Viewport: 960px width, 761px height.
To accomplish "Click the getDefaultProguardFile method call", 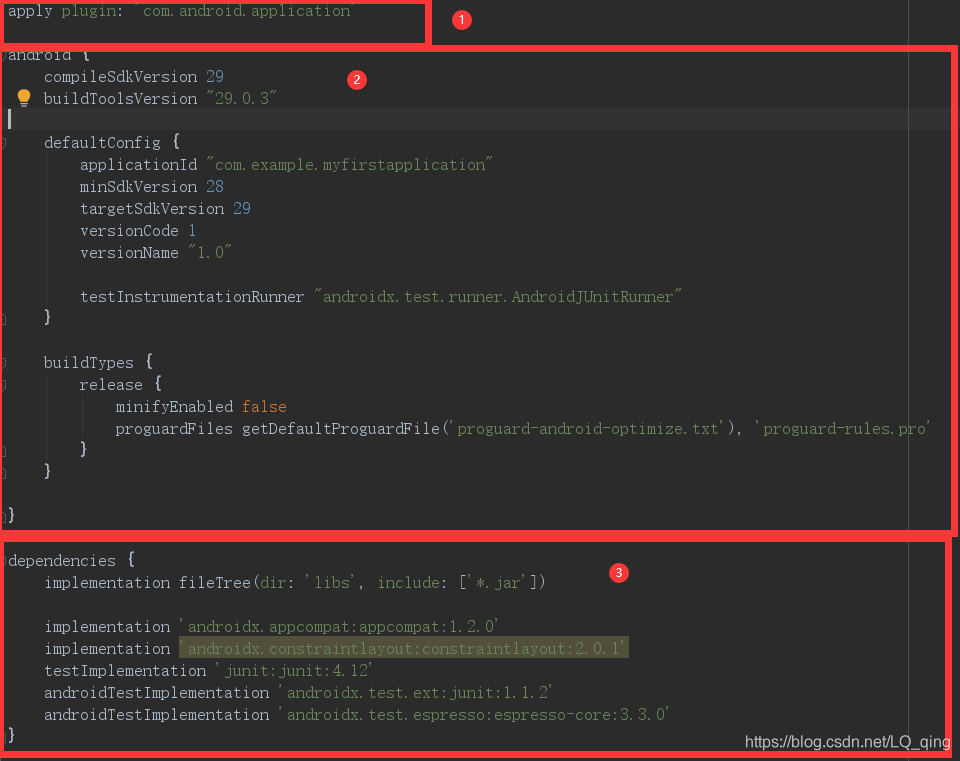I will click(341, 429).
